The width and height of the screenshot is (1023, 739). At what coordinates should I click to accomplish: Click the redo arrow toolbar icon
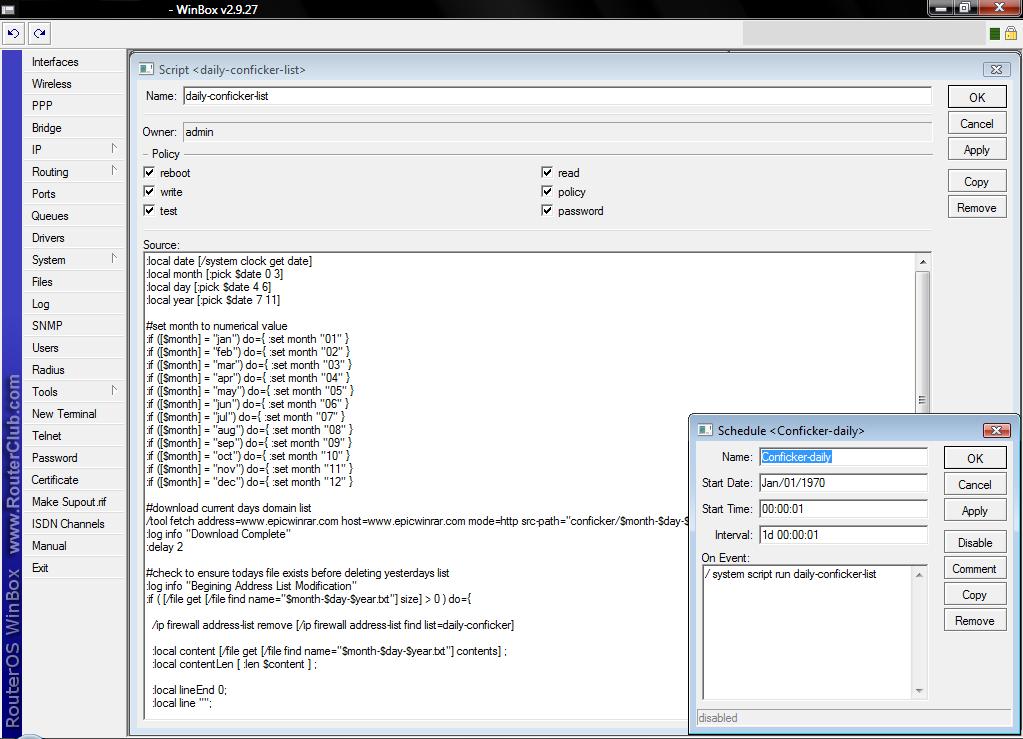(39, 33)
